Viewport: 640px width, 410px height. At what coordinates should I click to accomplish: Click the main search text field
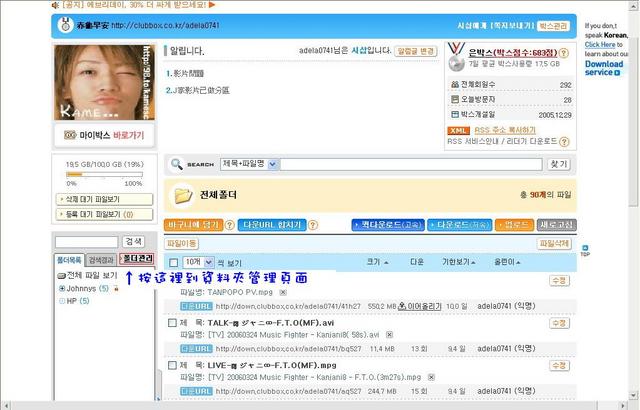point(411,164)
